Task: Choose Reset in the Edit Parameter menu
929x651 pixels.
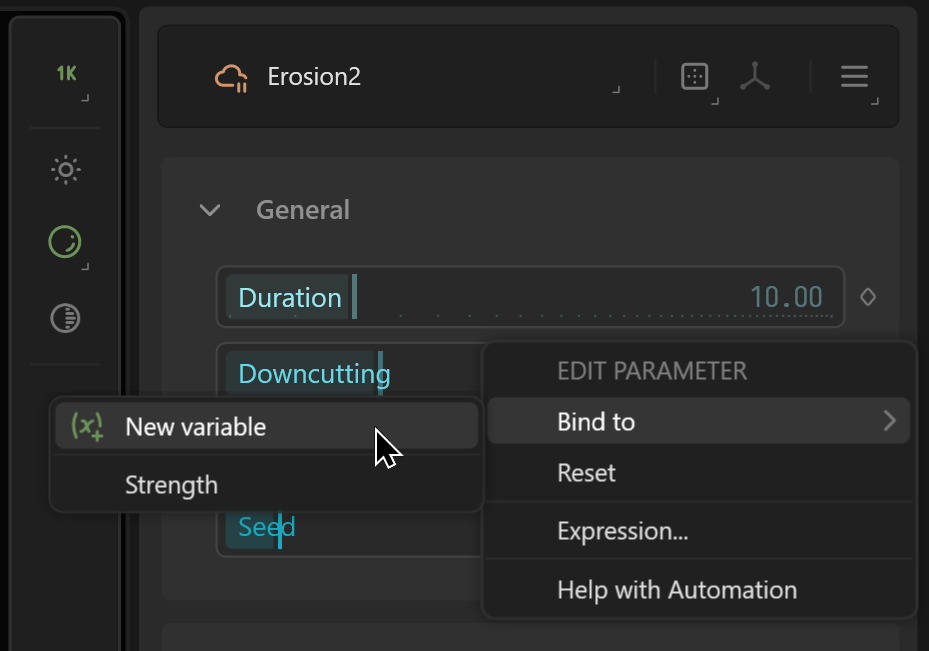Action: (586, 473)
